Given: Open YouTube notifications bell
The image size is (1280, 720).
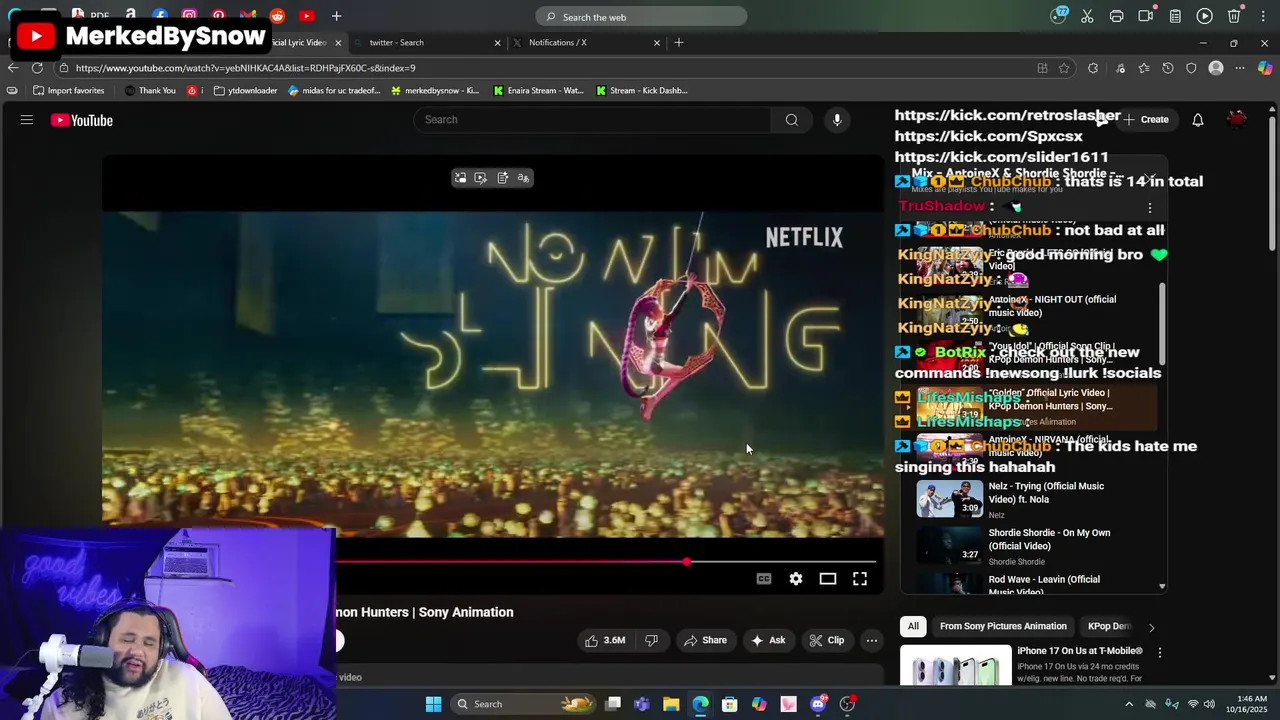Looking at the screenshot, I should click(1197, 120).
